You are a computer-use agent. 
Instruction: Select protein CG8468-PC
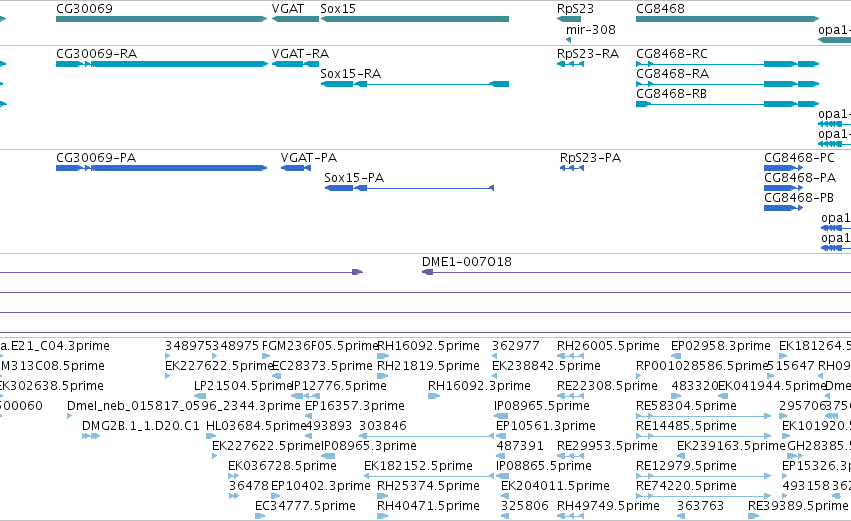(783, 168)
